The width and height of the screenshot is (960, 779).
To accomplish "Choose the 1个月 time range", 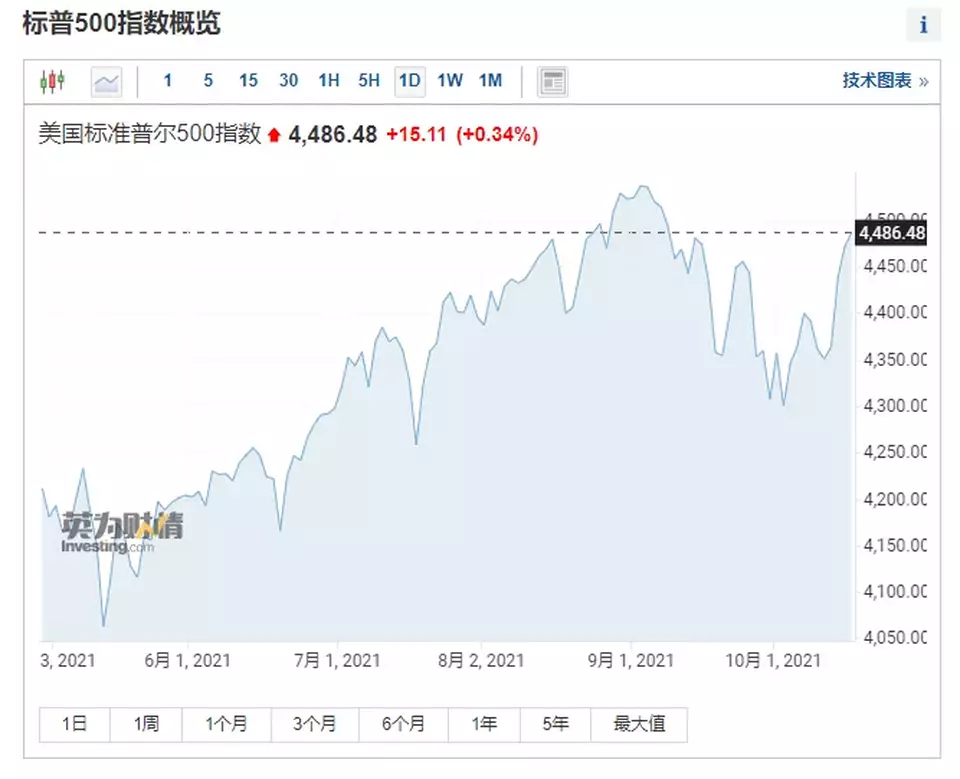I will [227, 724].
